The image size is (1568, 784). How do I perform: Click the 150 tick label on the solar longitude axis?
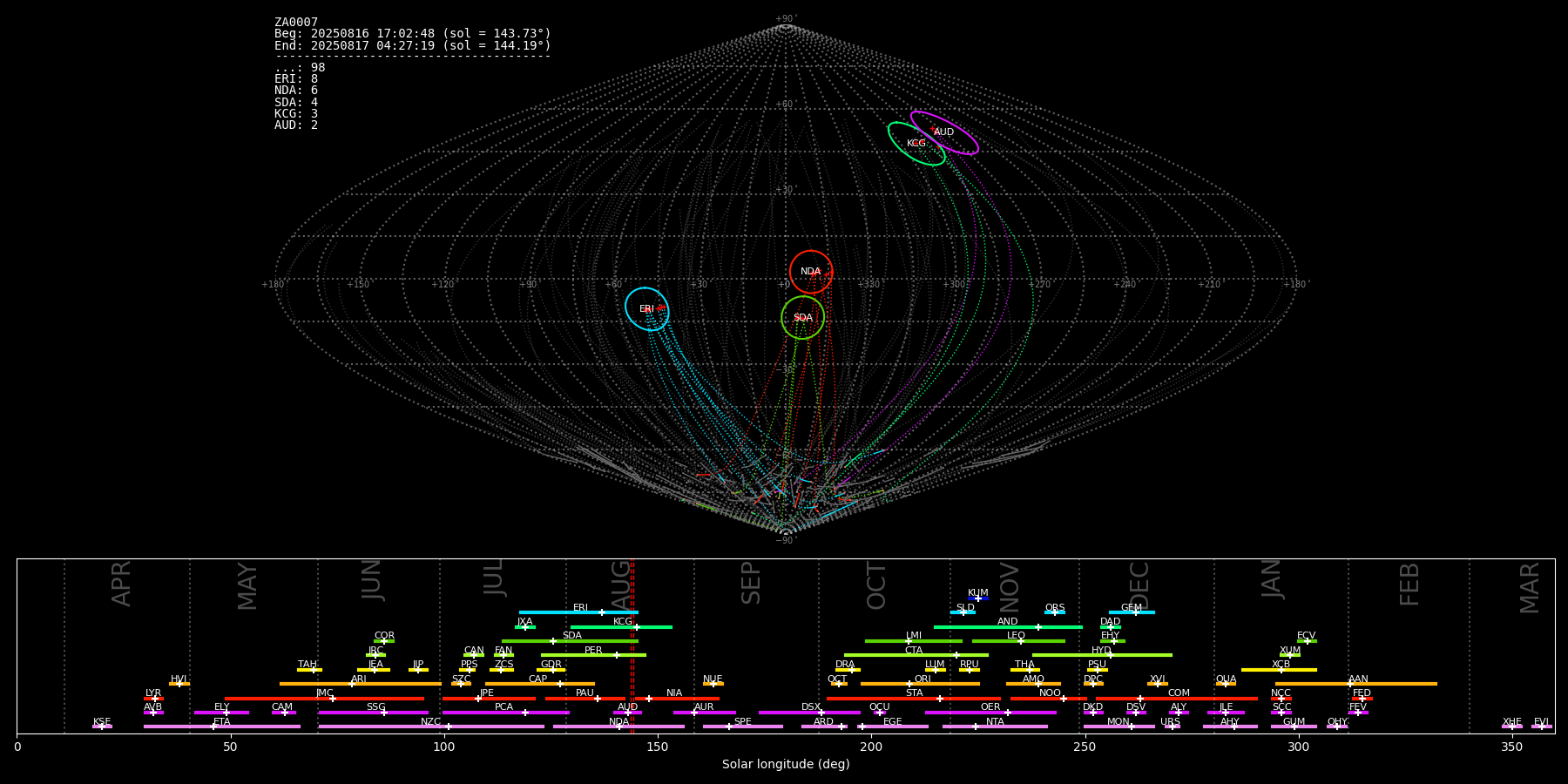tap(658, 747)
